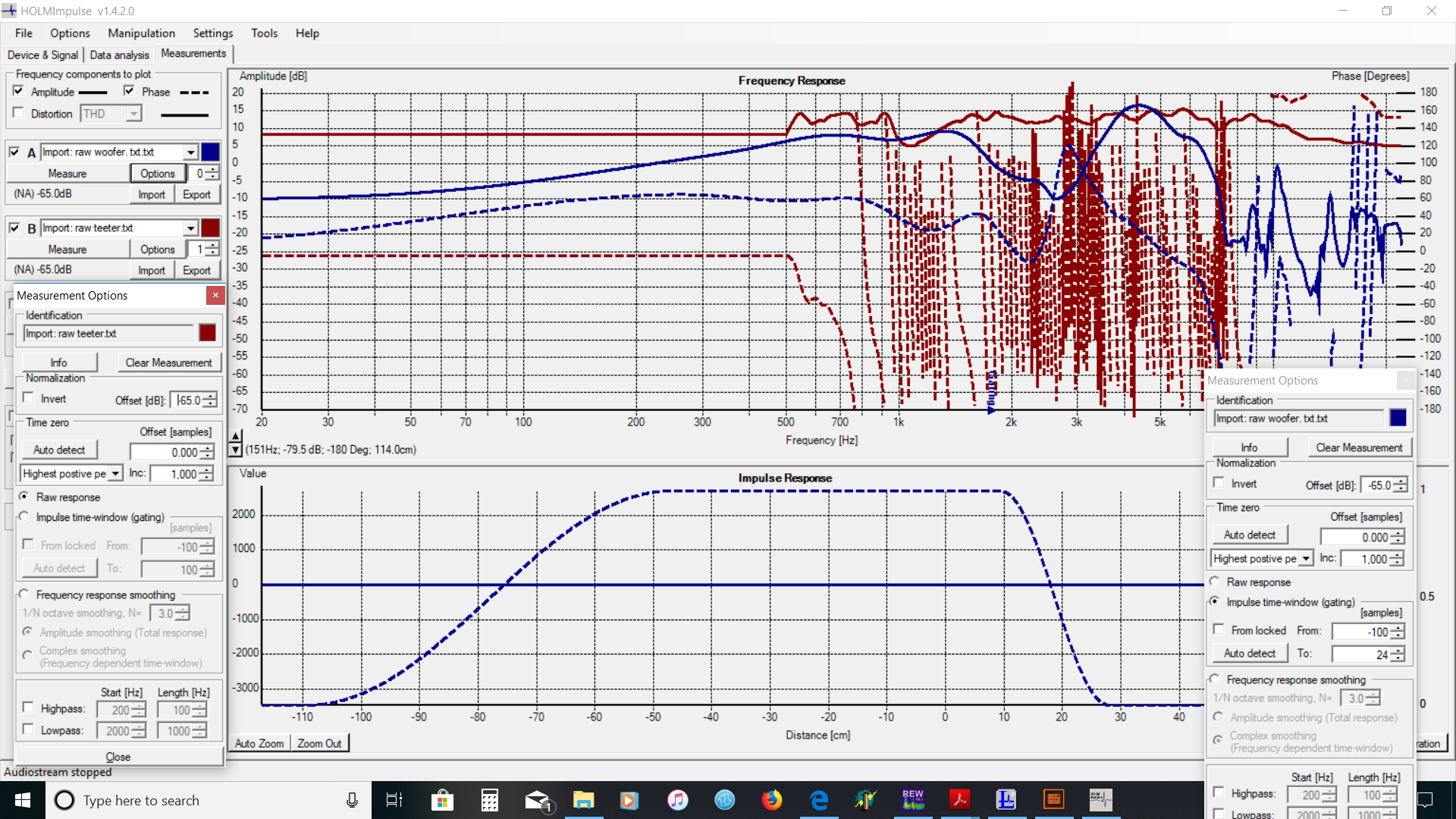Viewport: 1456px width, 819px height.
Task: Click measurement B dark red color swatch
Action: (x=210, y=228)
